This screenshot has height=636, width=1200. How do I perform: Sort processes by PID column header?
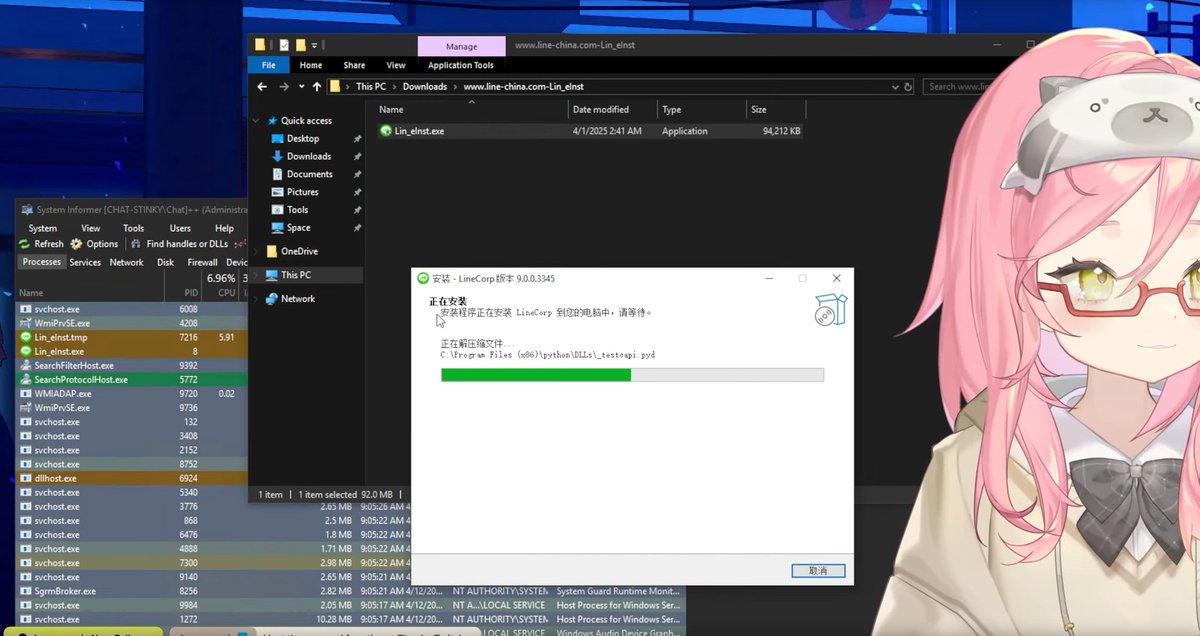191,293
